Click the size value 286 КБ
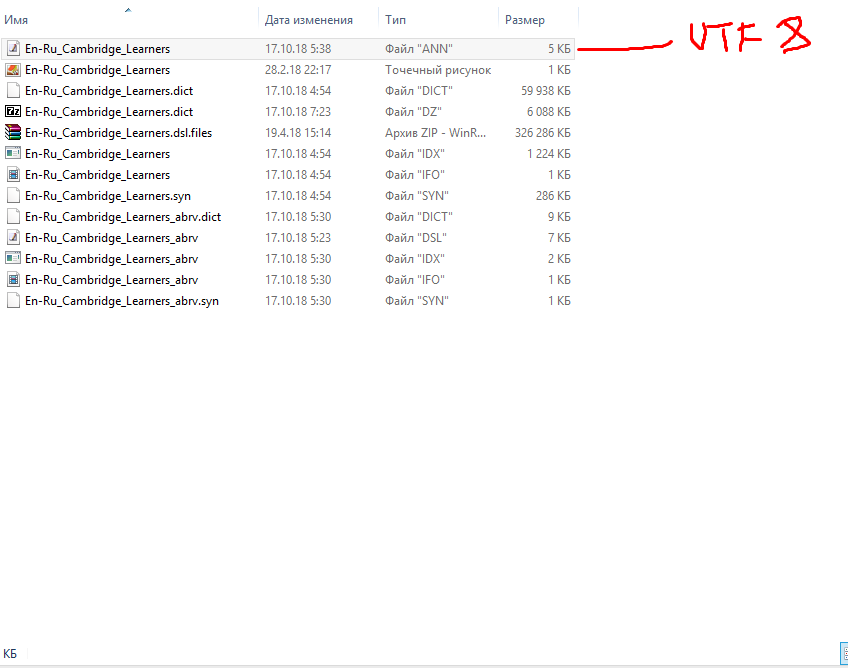The image size is (848, 668). click(553, 196)
